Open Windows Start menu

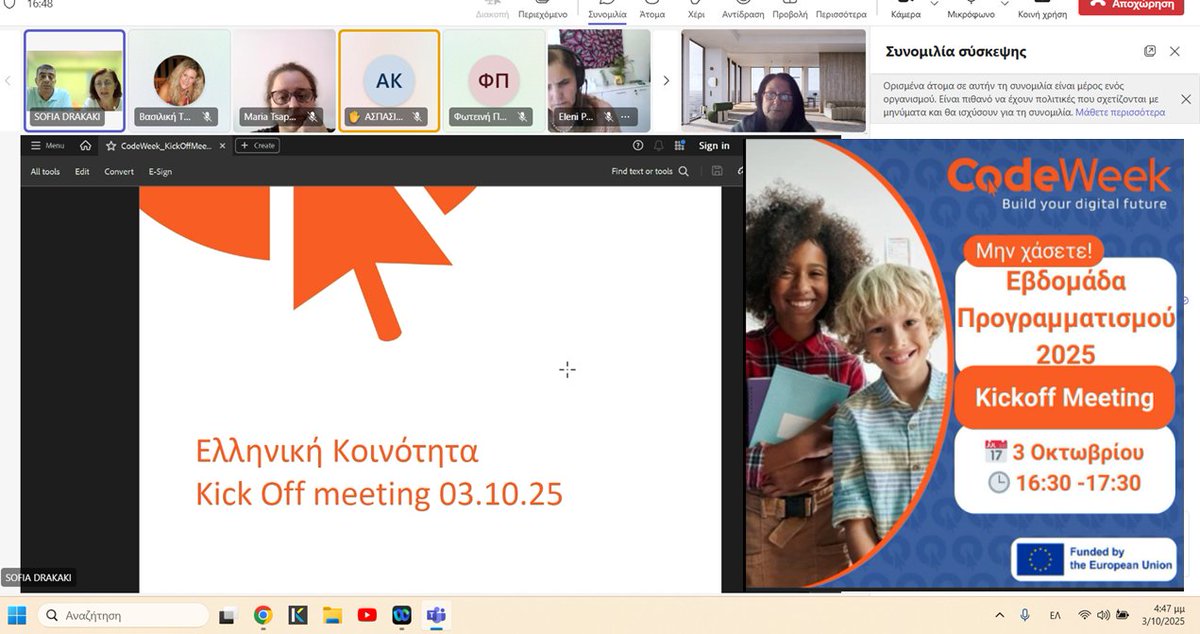coord(17,614)
